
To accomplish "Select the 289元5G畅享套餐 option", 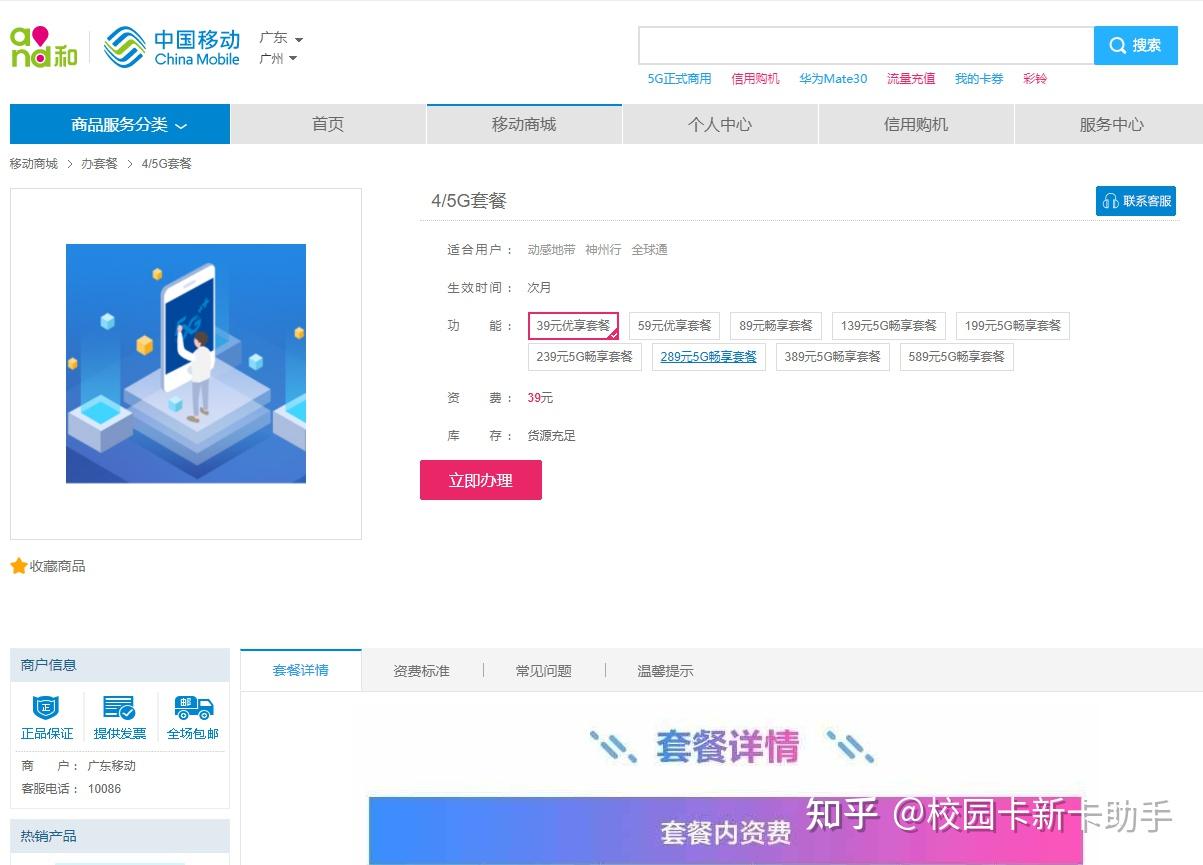I will pos(708,357).
